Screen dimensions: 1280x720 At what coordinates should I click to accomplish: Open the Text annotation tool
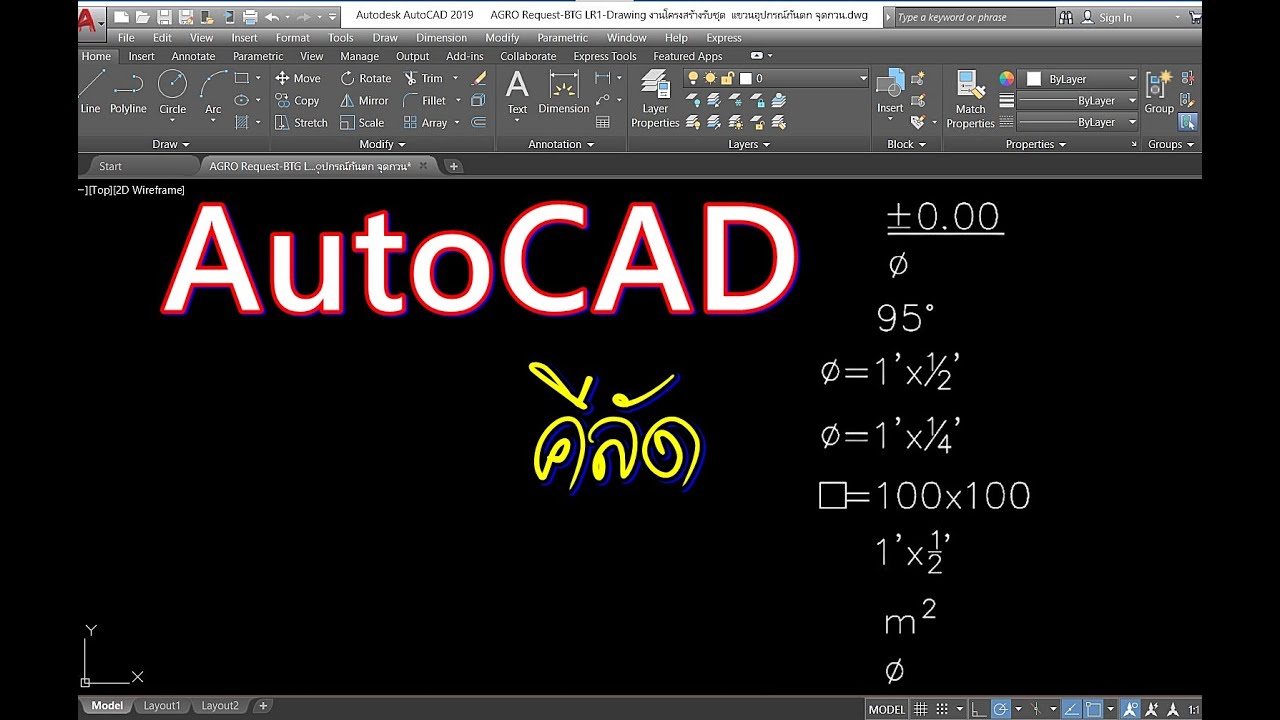(517, 93)
